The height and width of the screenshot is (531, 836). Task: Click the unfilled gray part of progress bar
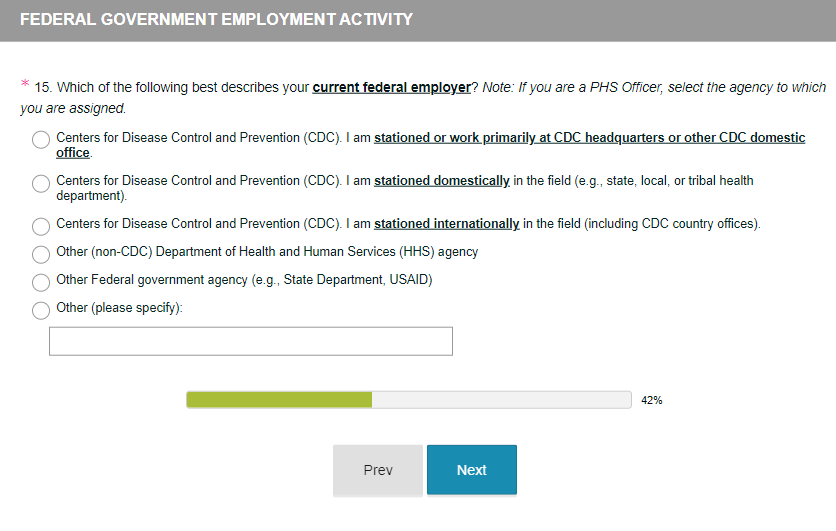coord(501,400)
